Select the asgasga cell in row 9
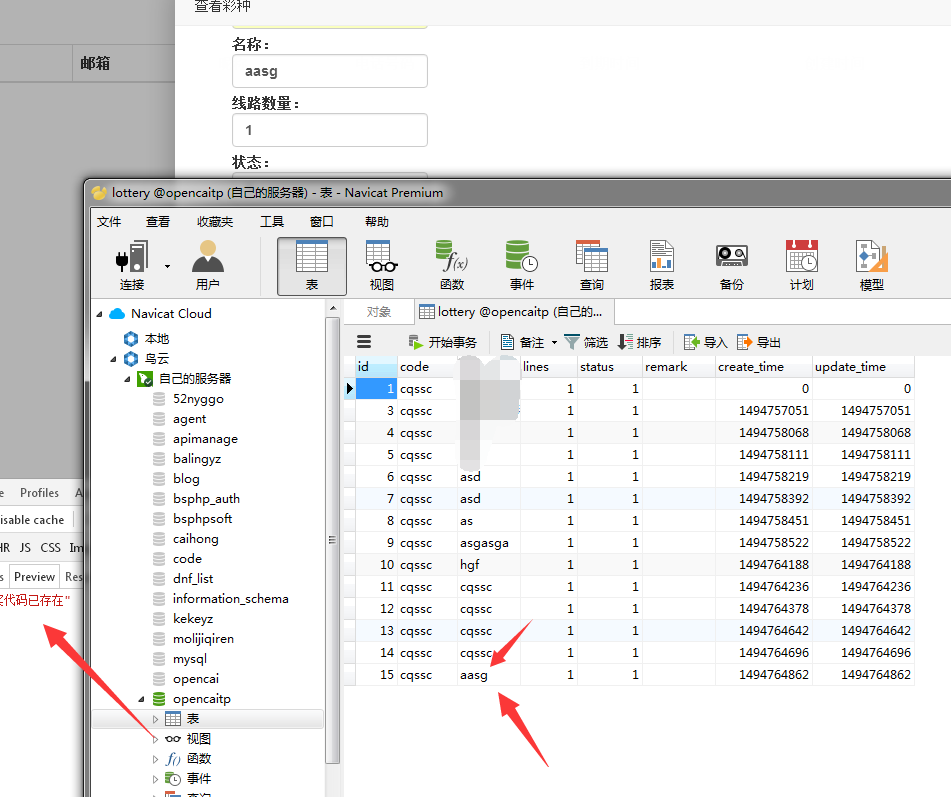Screen dimensions: 951x797 click(x=489, y=542)
